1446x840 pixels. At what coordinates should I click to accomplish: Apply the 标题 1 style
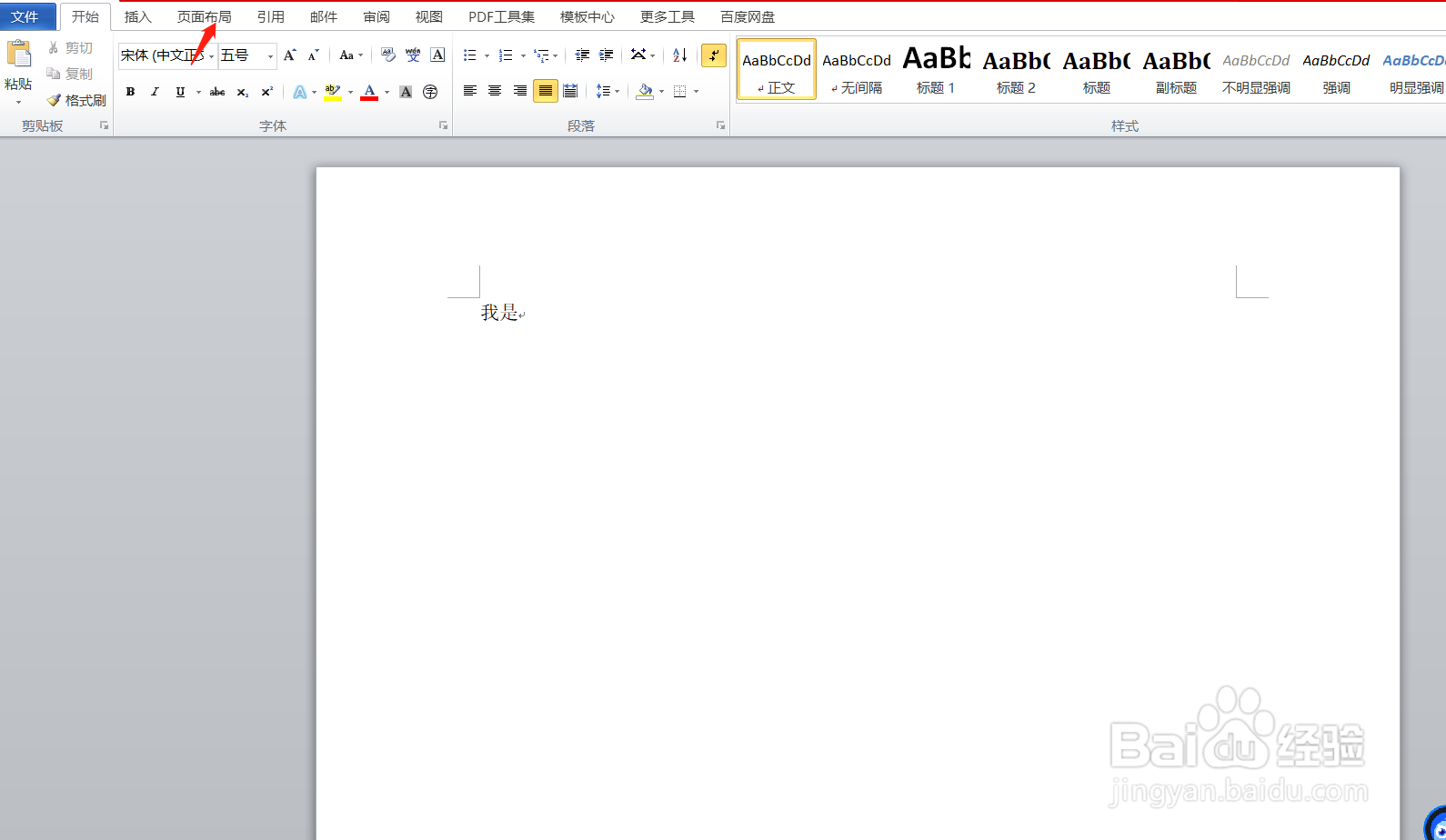tap(936, 69)
